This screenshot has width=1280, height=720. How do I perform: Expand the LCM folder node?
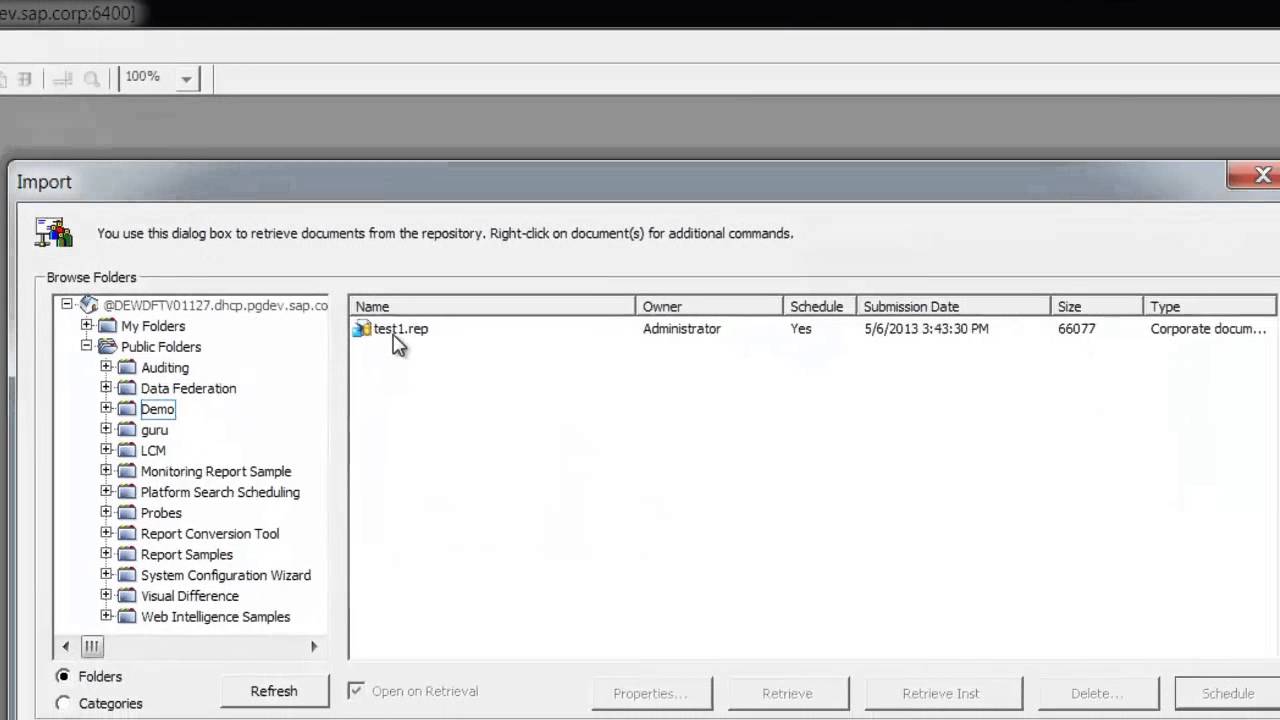pyautogui.click(x=106, y=450)
